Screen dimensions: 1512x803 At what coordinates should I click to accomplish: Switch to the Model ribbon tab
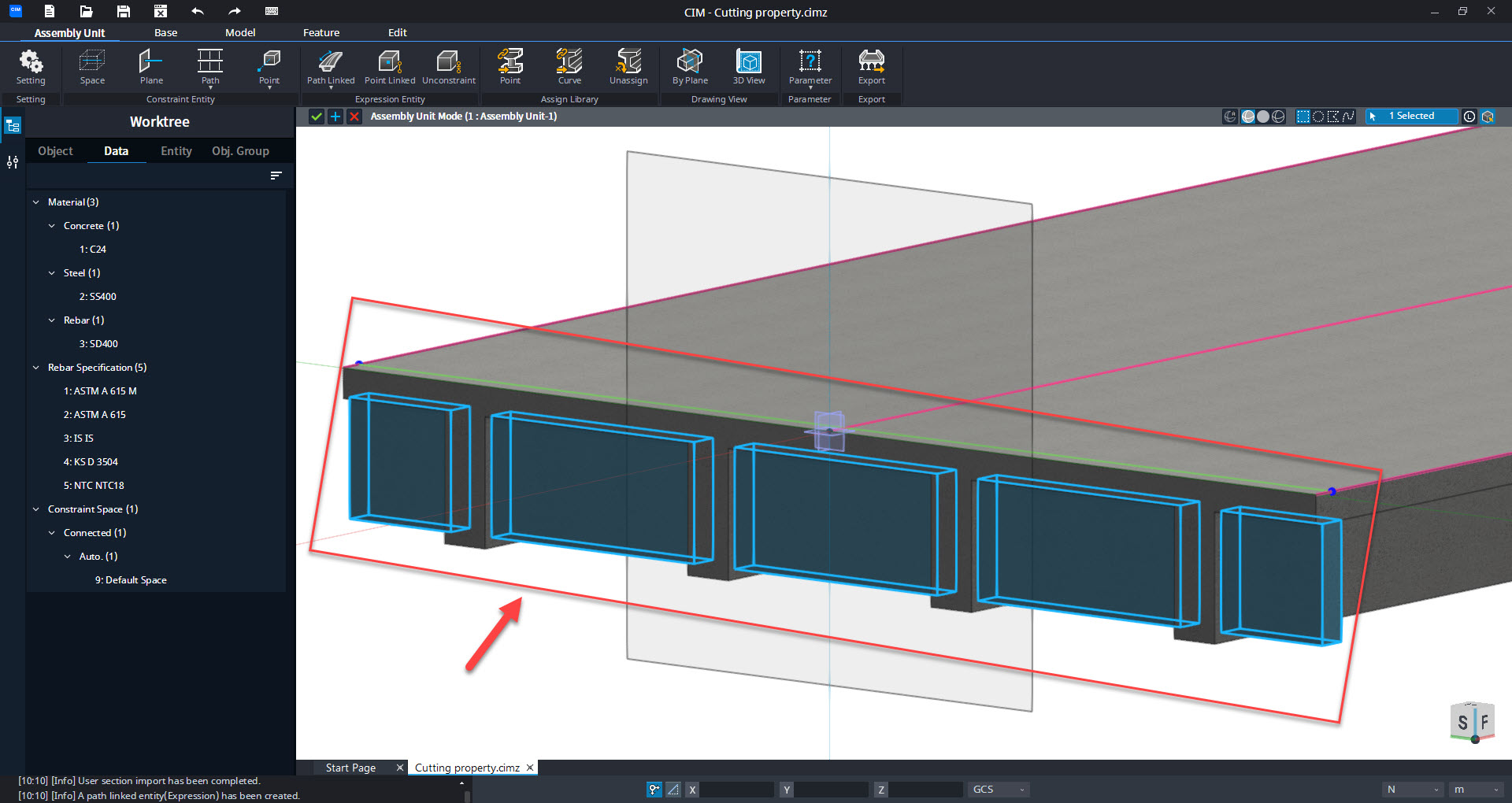[240, 33]
